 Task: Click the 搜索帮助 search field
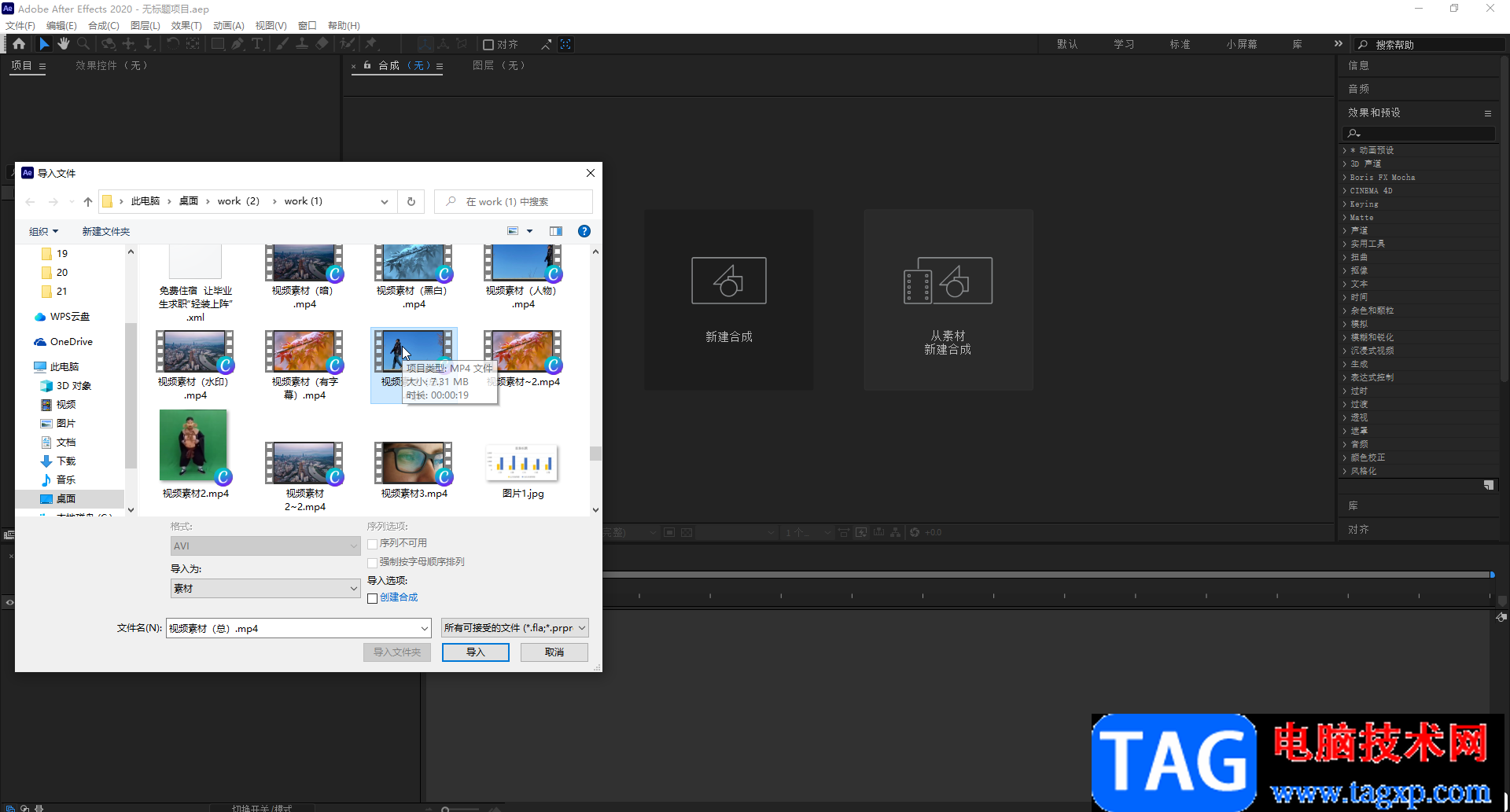pos(1429,45)
